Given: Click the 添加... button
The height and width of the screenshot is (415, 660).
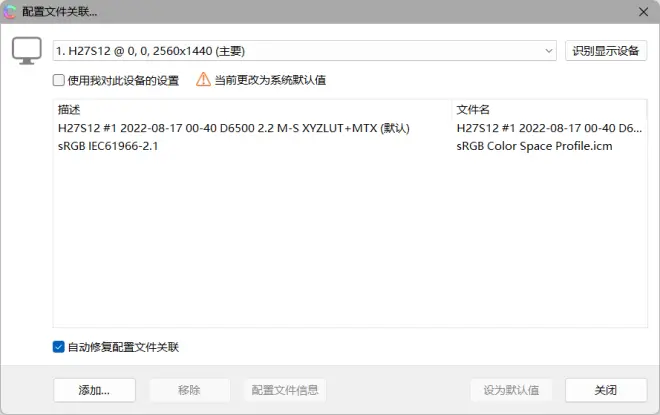Looking at the screenshot, I should point(94,390).
